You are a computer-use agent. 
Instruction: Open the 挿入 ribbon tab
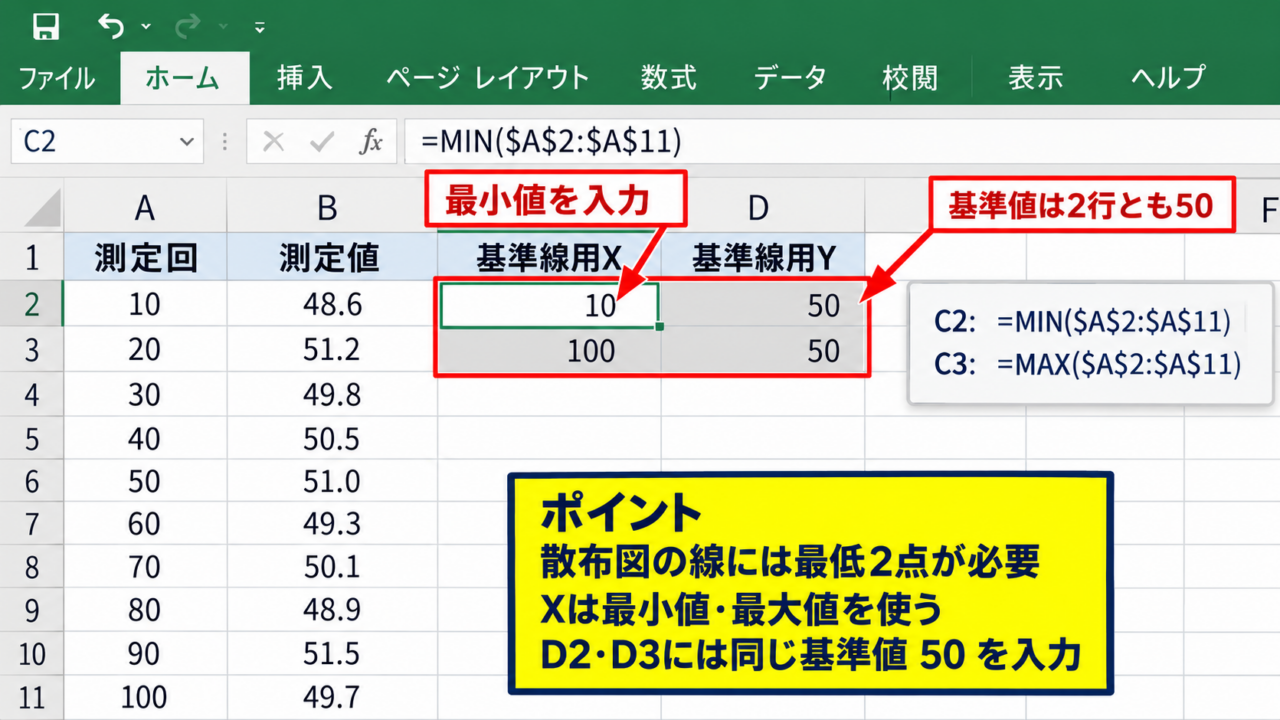(305, 78)
